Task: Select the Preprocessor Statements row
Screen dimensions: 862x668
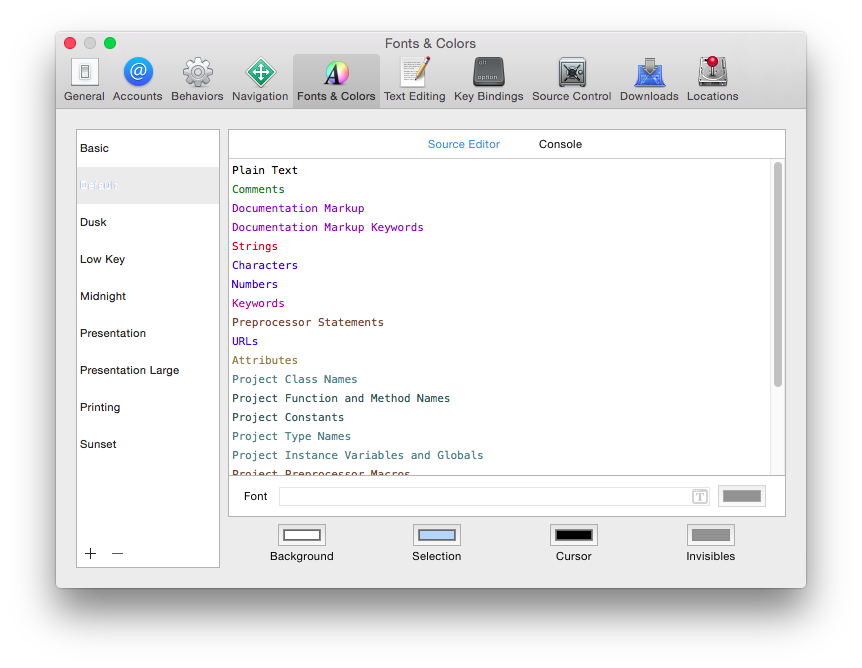Action: click(499, 323)
